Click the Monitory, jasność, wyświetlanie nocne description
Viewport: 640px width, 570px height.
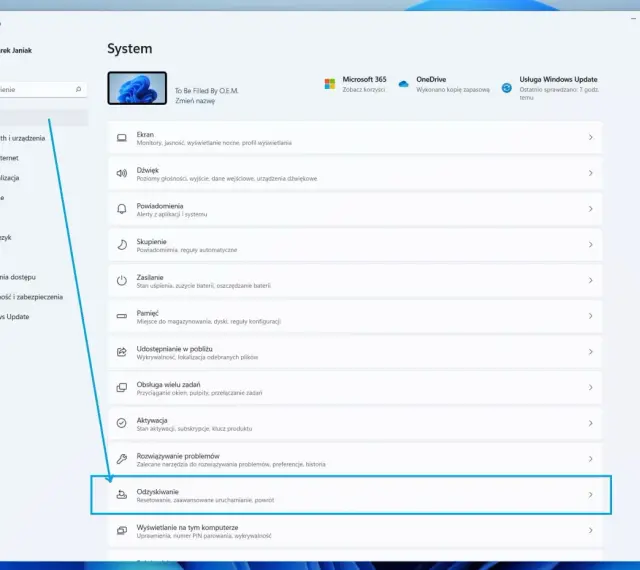point(214,143)
